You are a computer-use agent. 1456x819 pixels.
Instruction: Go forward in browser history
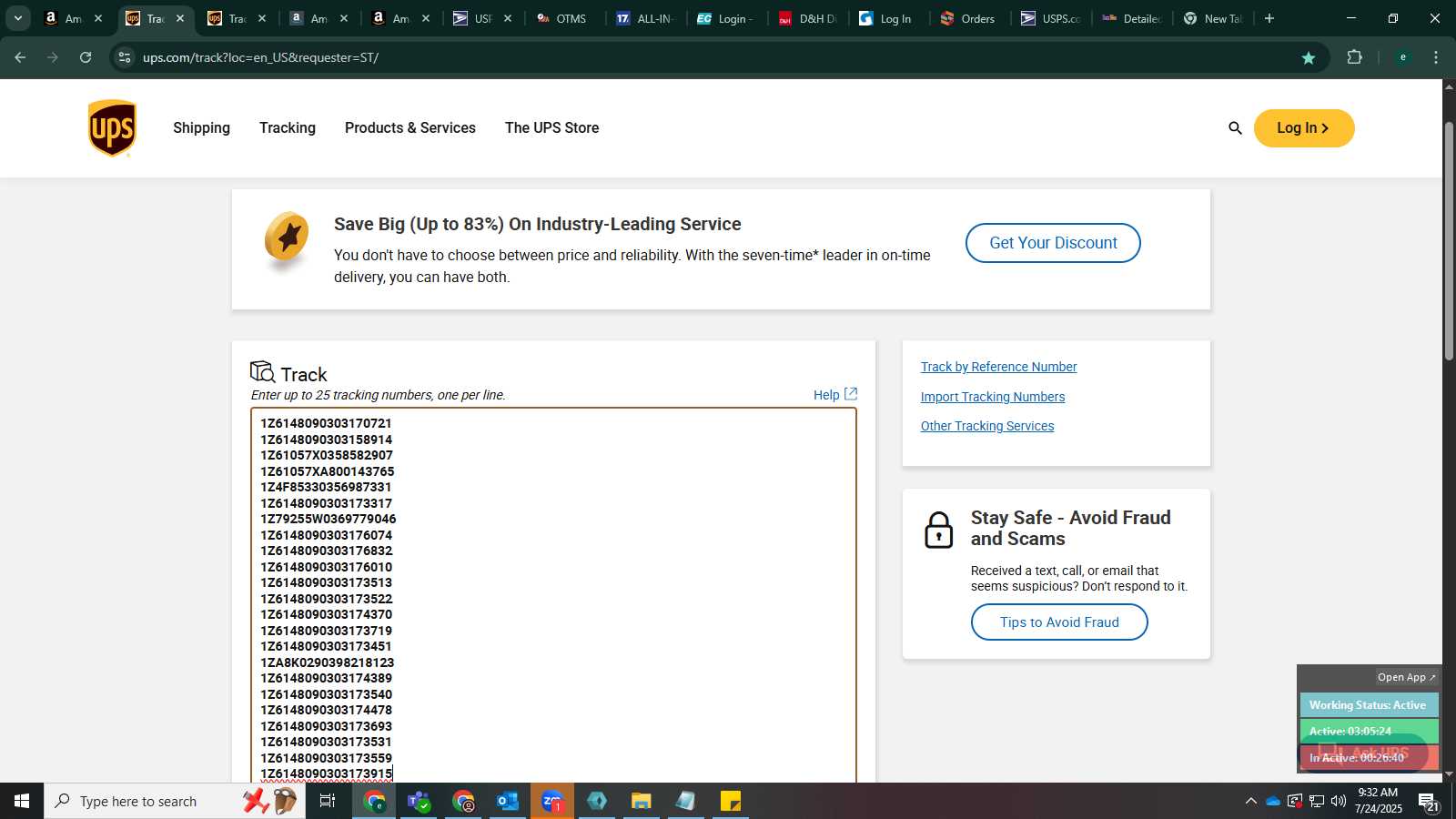point(53,57)
